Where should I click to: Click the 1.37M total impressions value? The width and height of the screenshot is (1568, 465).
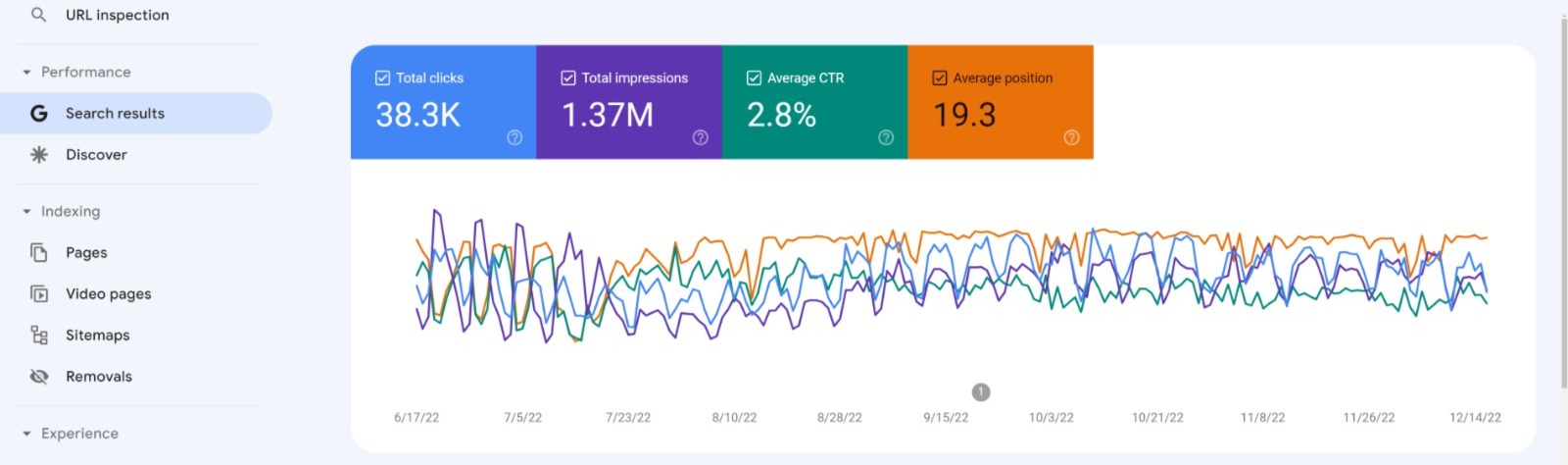tap(608, 115)
